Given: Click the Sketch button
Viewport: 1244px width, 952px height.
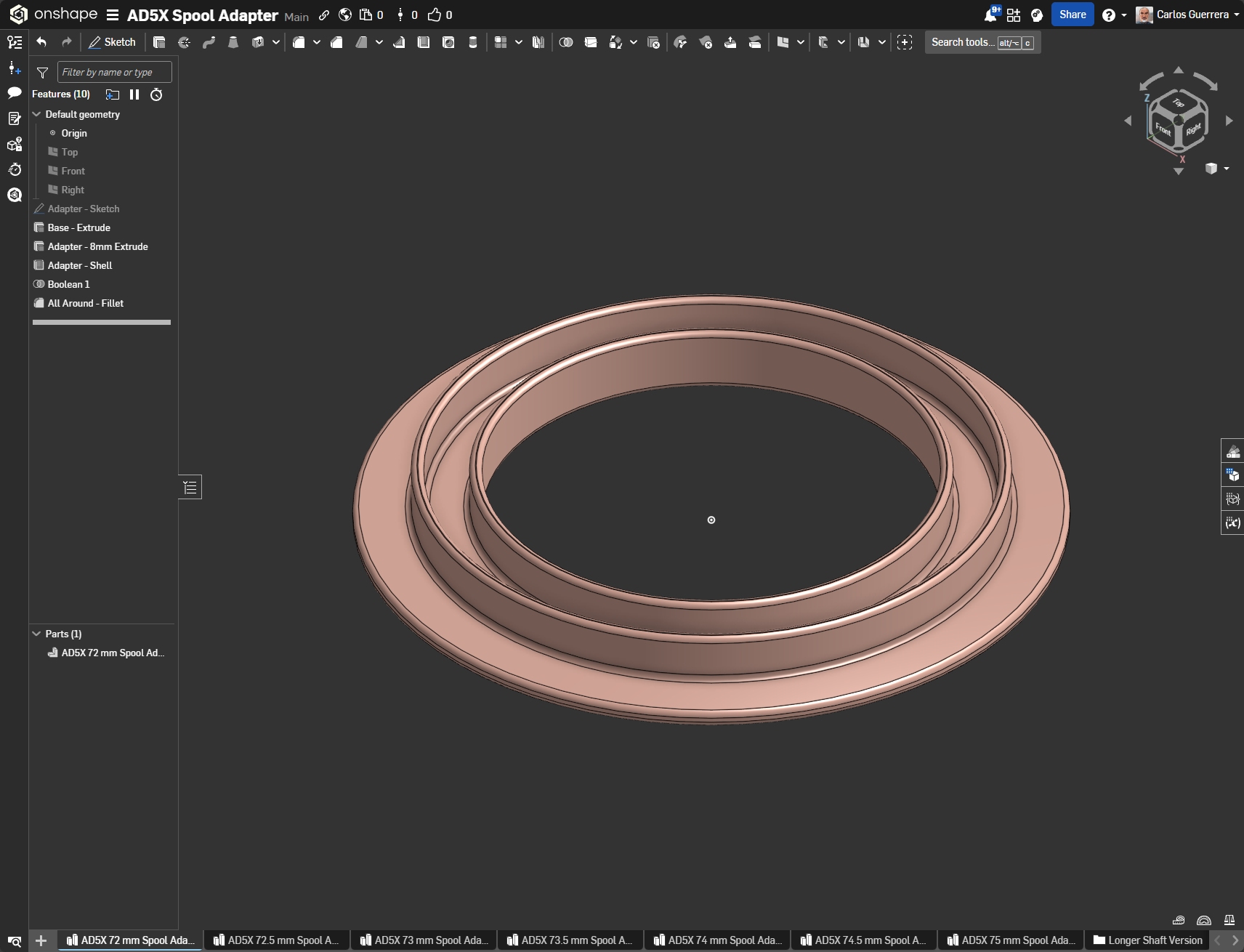Looking at the screenshot, I should tap(112, 42).
